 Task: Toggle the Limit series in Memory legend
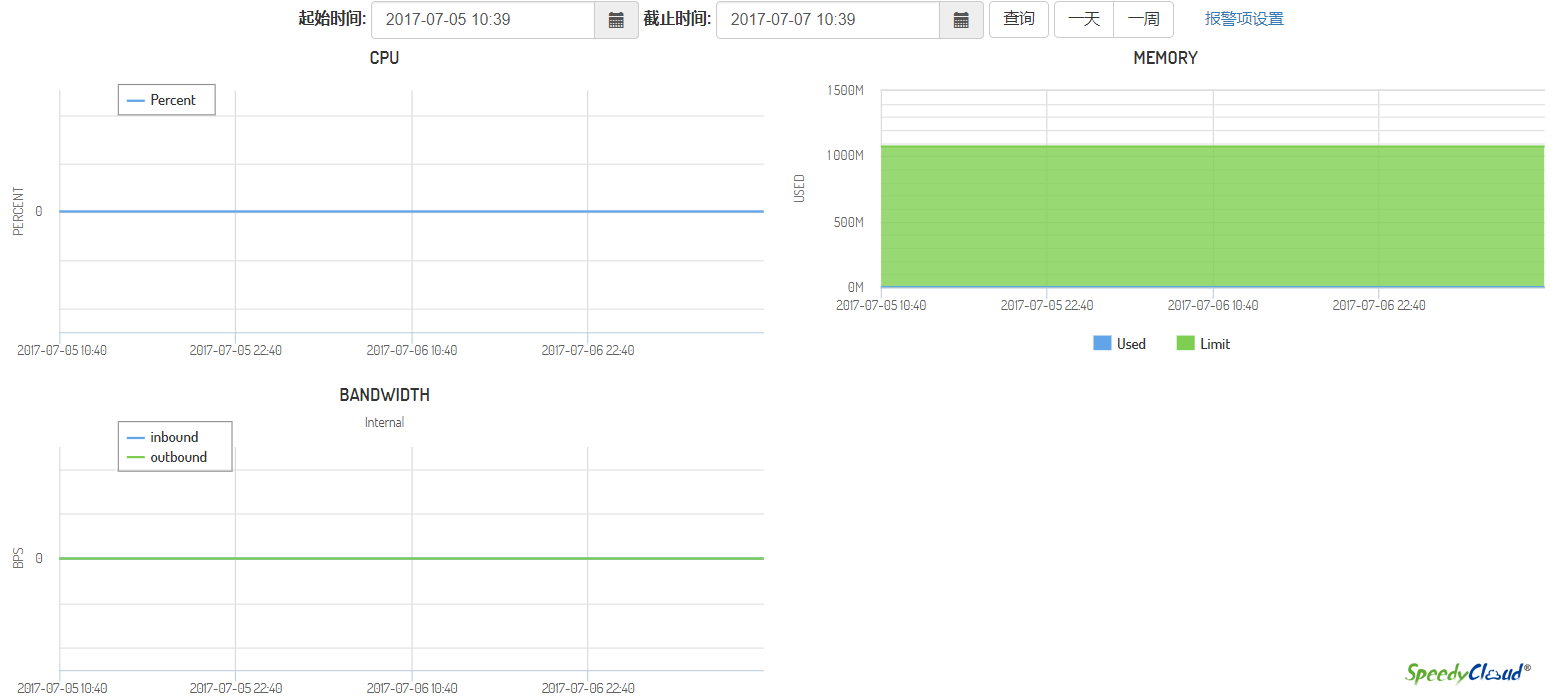coord(1204,344)
